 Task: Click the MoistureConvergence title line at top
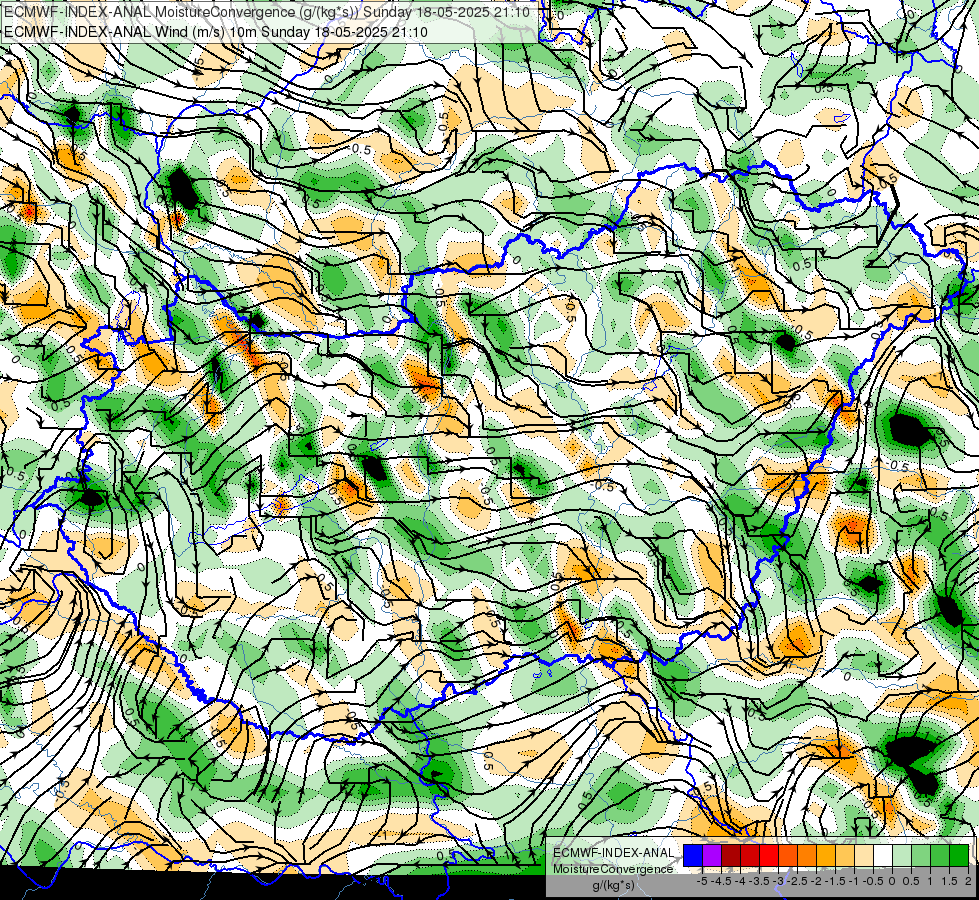(x=267, y=12)
